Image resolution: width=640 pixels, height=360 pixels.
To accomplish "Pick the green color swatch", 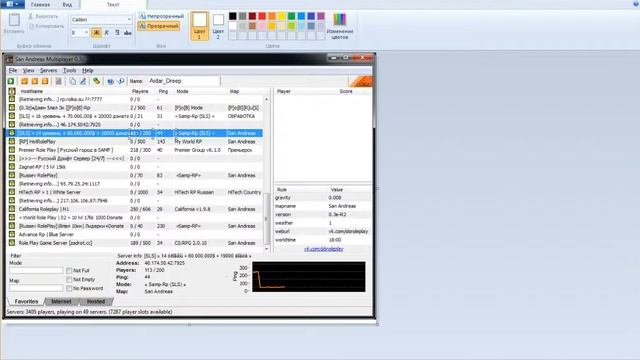I will [291, 16].
